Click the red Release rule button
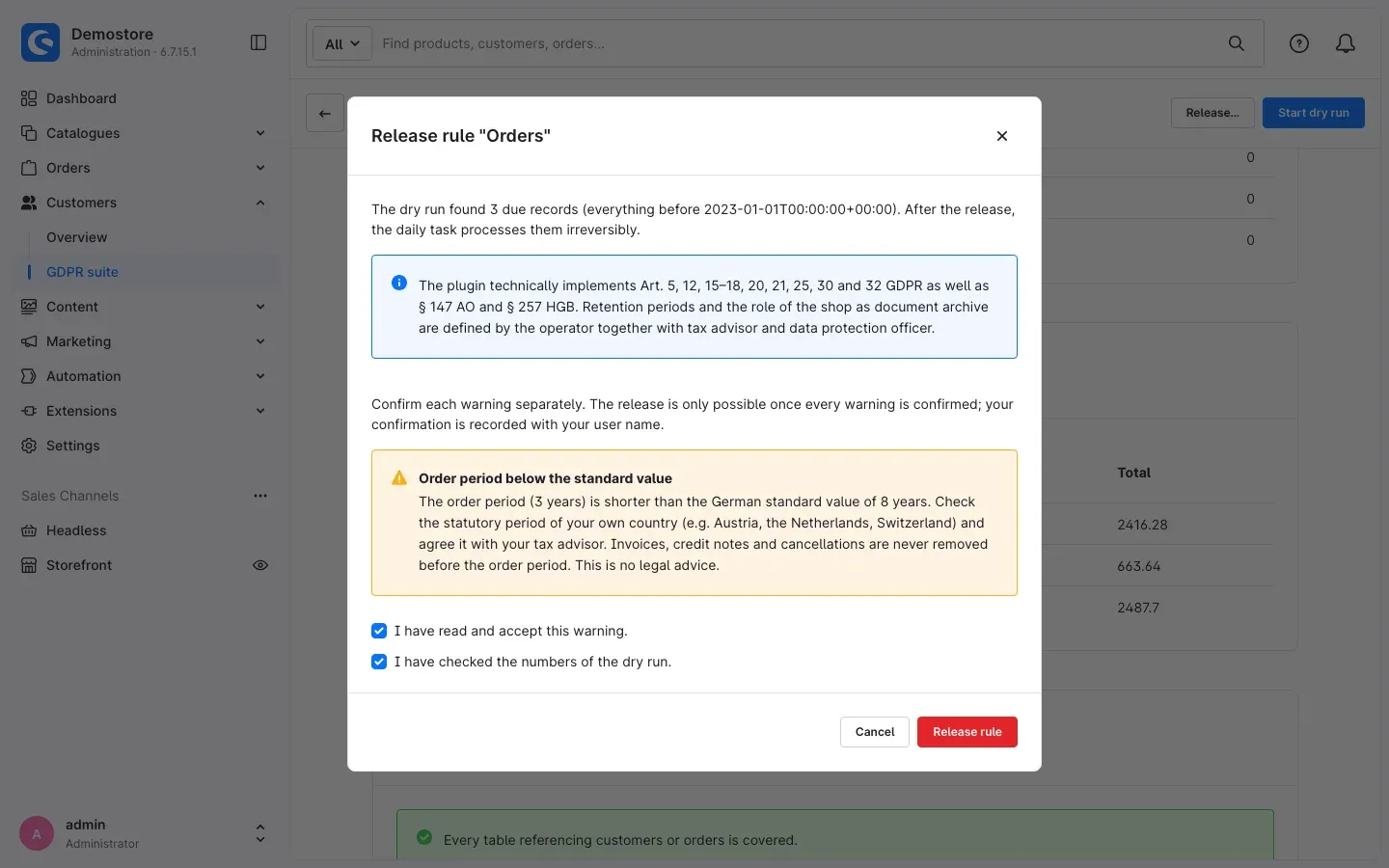The image size is (1389, 868). point(967,732)
